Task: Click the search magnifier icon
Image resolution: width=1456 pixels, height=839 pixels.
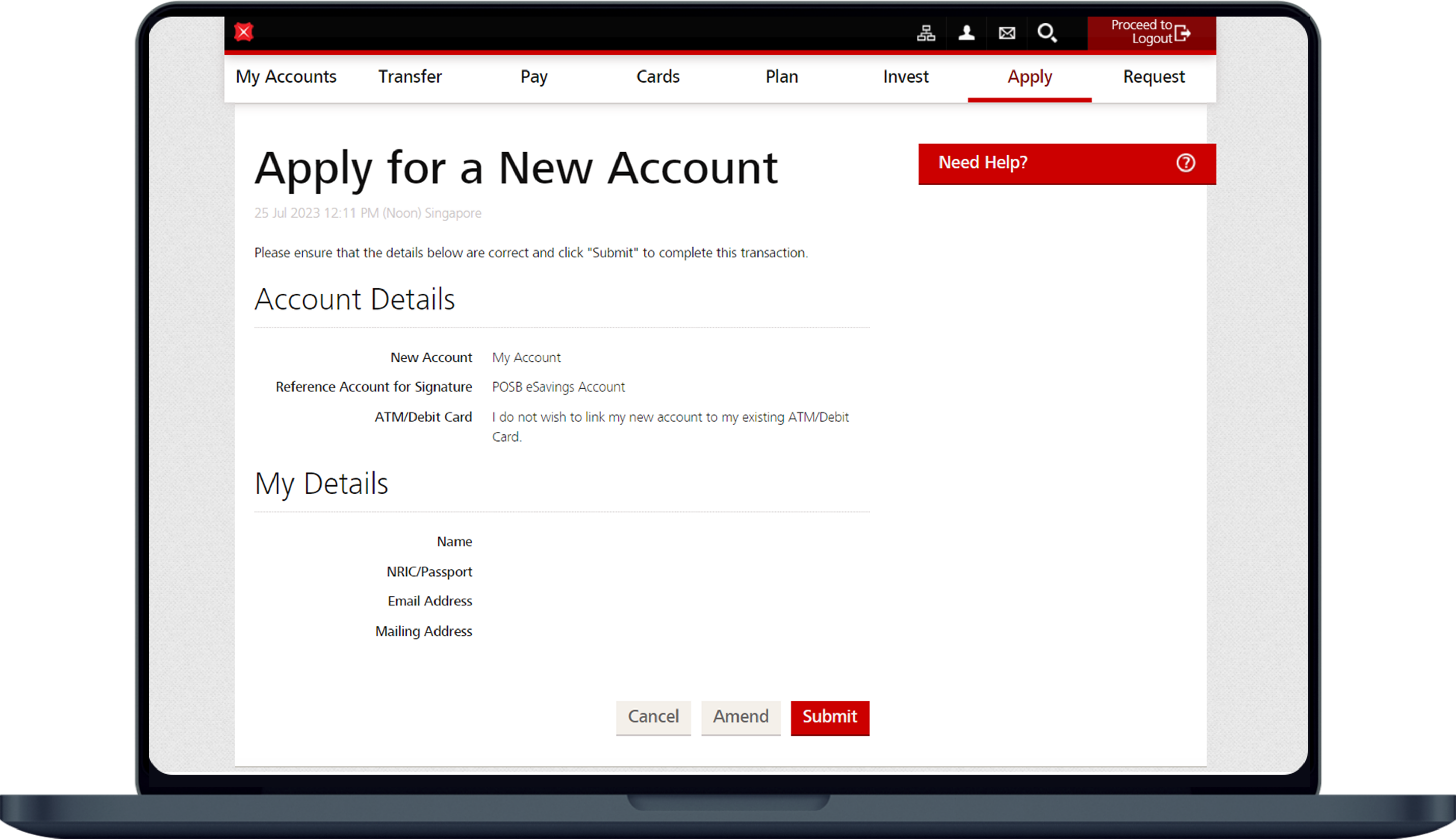Action: 1047,33
